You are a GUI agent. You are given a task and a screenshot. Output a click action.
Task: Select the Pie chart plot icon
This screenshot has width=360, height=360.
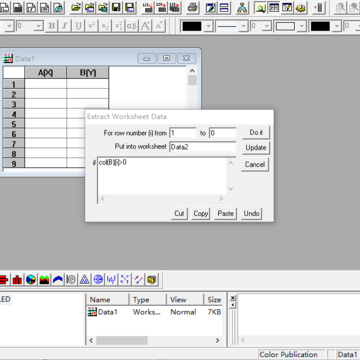(x=31, y=279)
